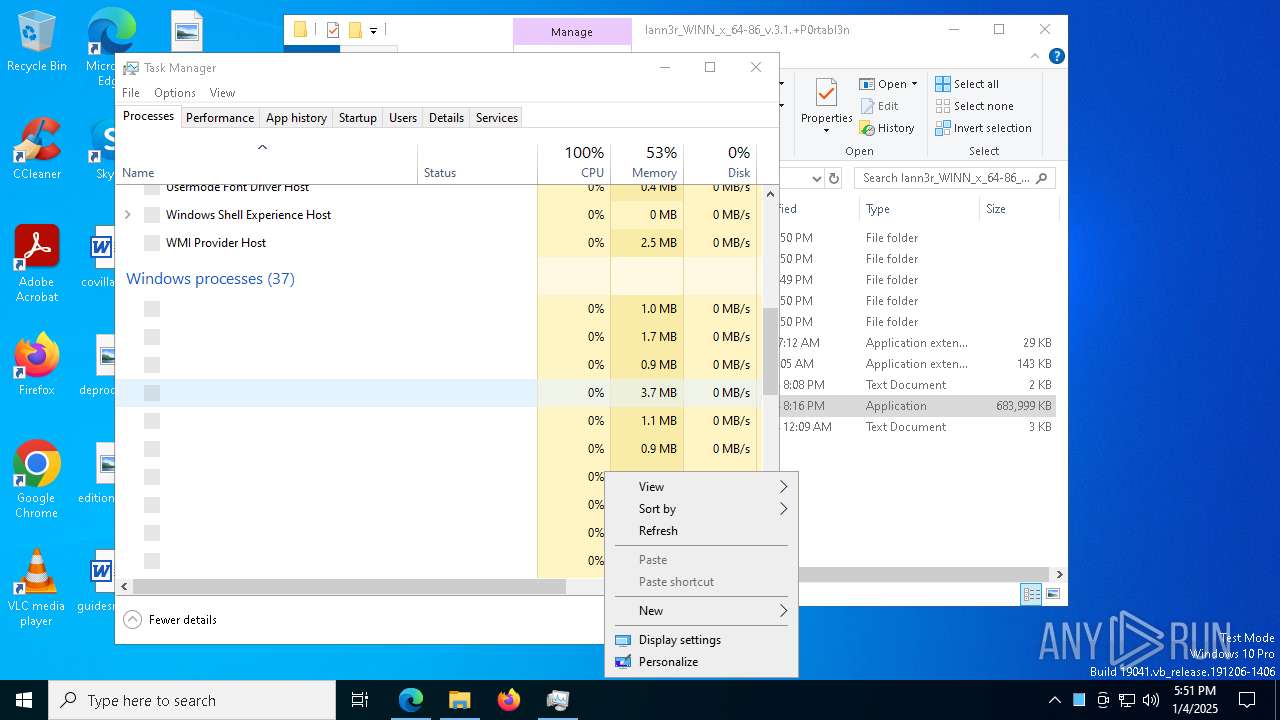The image size is (1280, 720).
Task: Open Task View on the taskbar
Action: (x=360, y=700)
